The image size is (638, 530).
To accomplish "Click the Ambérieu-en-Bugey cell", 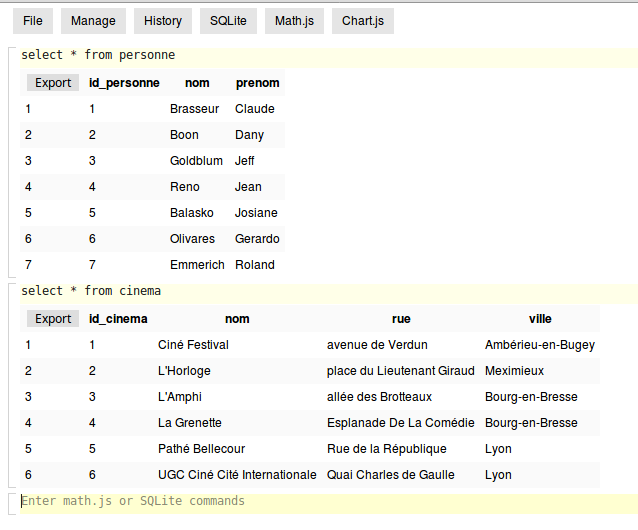I will tap(539, 345).
